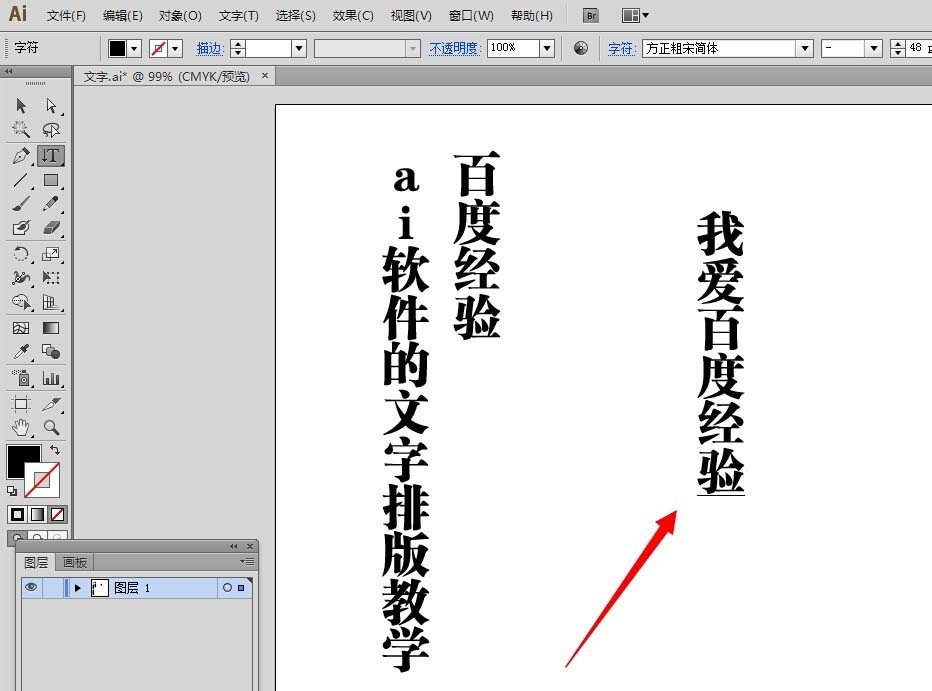The height and width of the screenshot is (691, 932).
Task: Open the Layers panel flyout menu
Action: point(247,561)
